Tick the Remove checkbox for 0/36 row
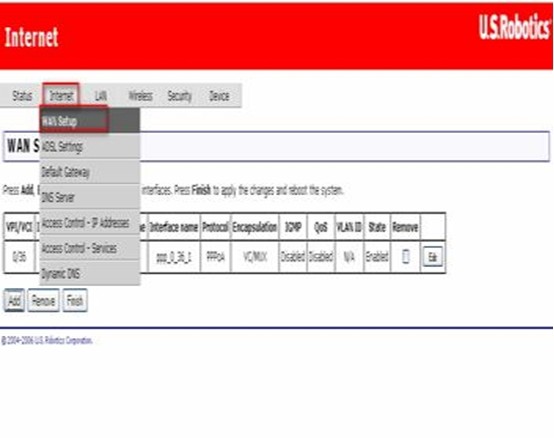Image resolution: width=554 pixels, height=438 pixels. click(406, 257)
